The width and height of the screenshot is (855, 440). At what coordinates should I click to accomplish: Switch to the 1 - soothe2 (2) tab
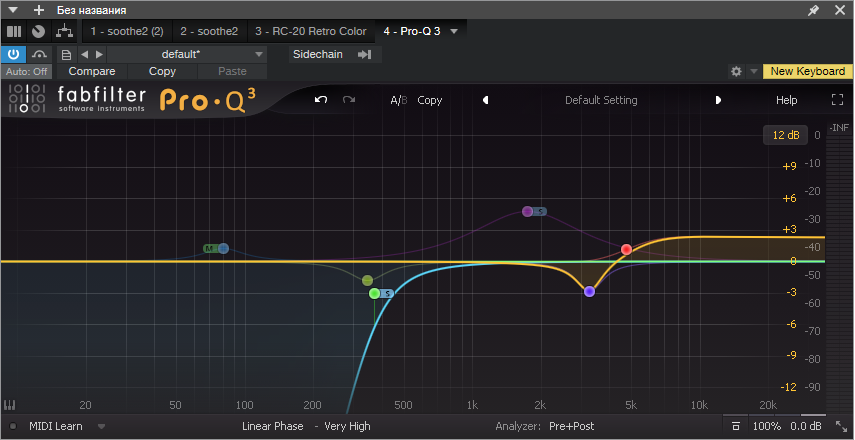(127, 31)
